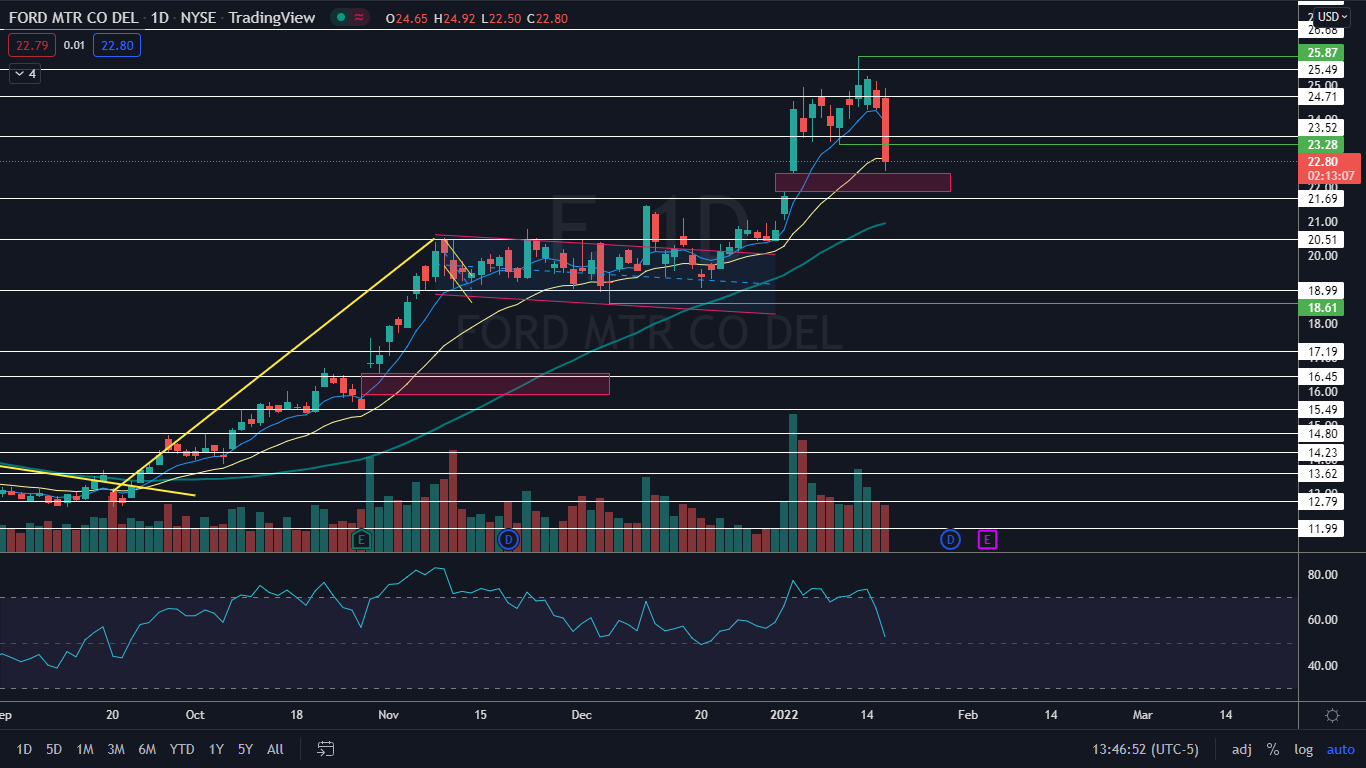
Task: Click the pink data quality indicator icon
Action: pos(358,17)
